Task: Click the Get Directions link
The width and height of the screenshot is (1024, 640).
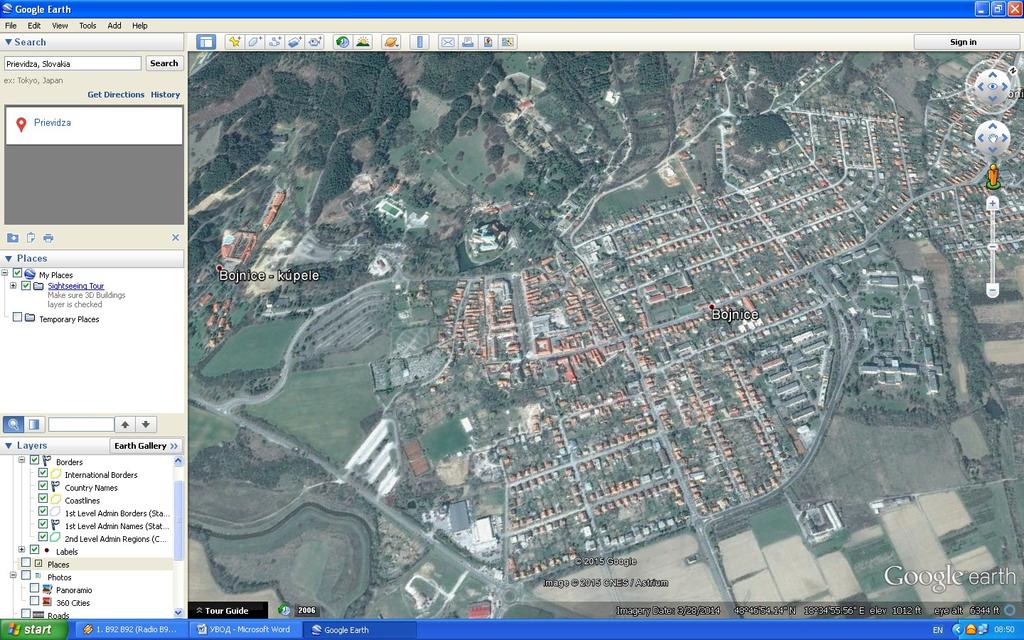Action: [x=116, y=95]
